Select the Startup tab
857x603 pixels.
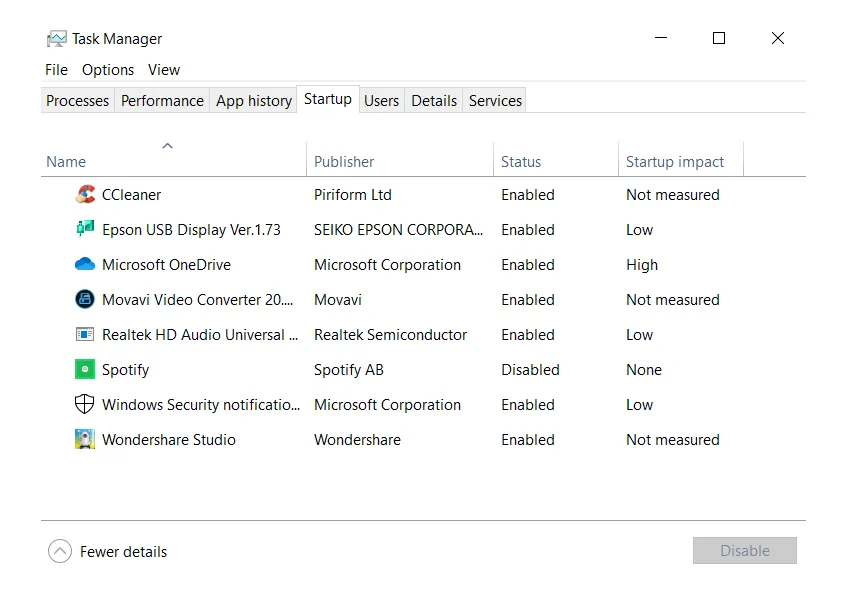click(x=328, y=99)
